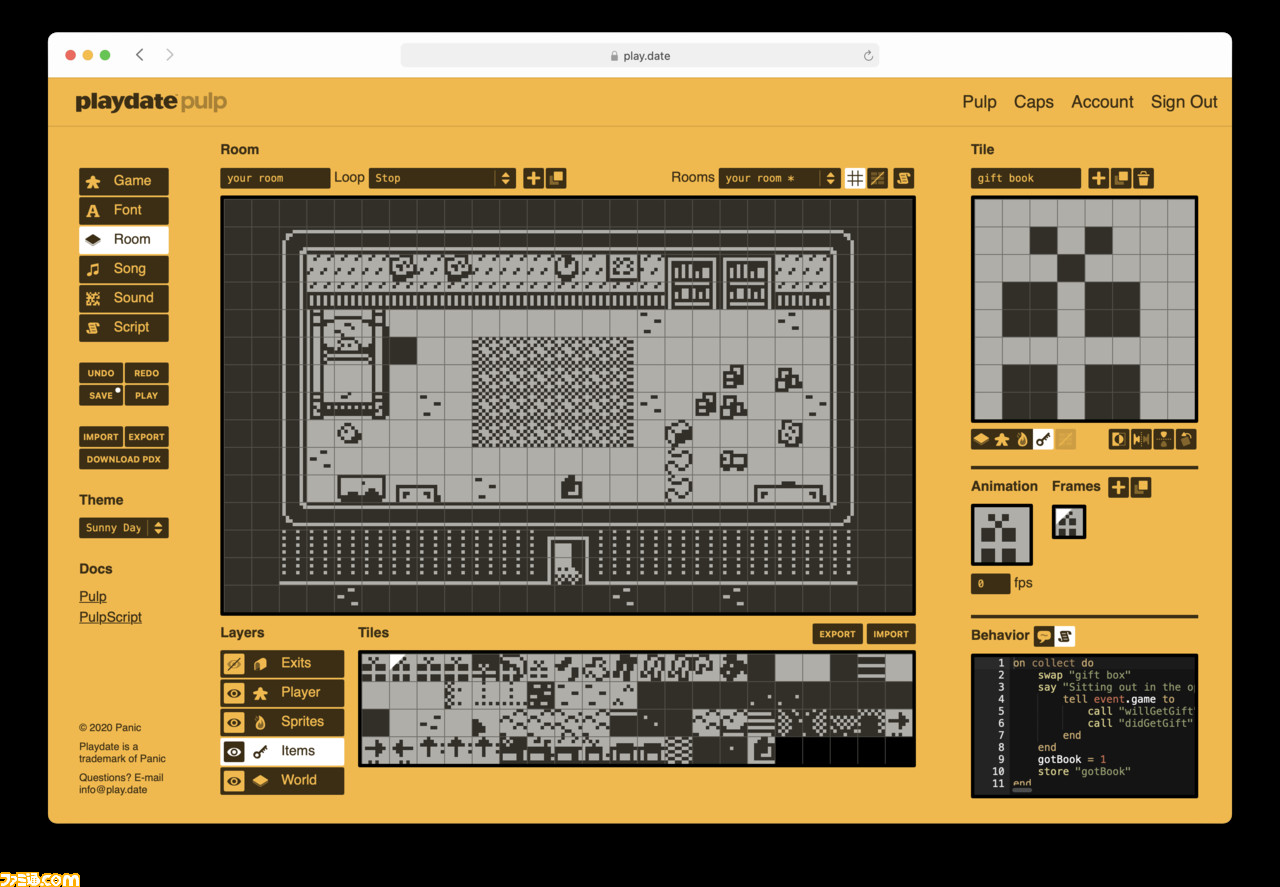Set tile type to Player
The height and width of the screenshot is (887, 1280).
[1002, 439]
